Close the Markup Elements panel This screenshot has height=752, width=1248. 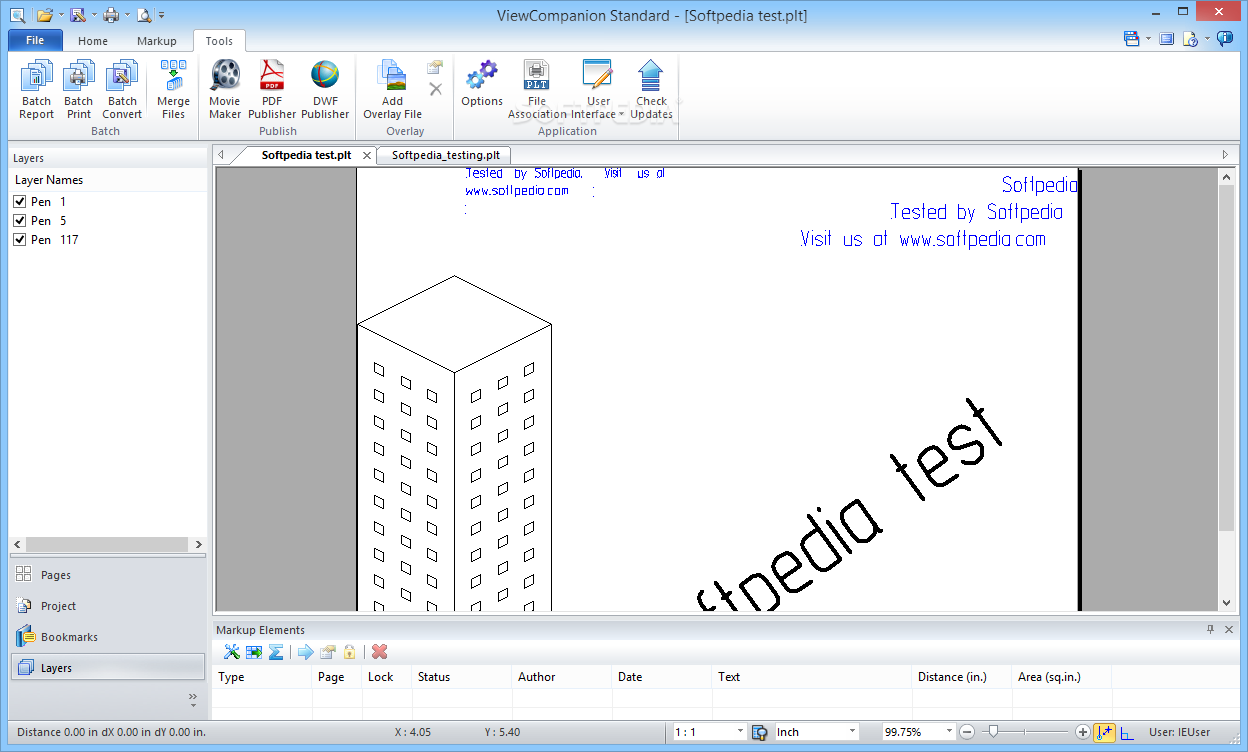[1229, 629]
